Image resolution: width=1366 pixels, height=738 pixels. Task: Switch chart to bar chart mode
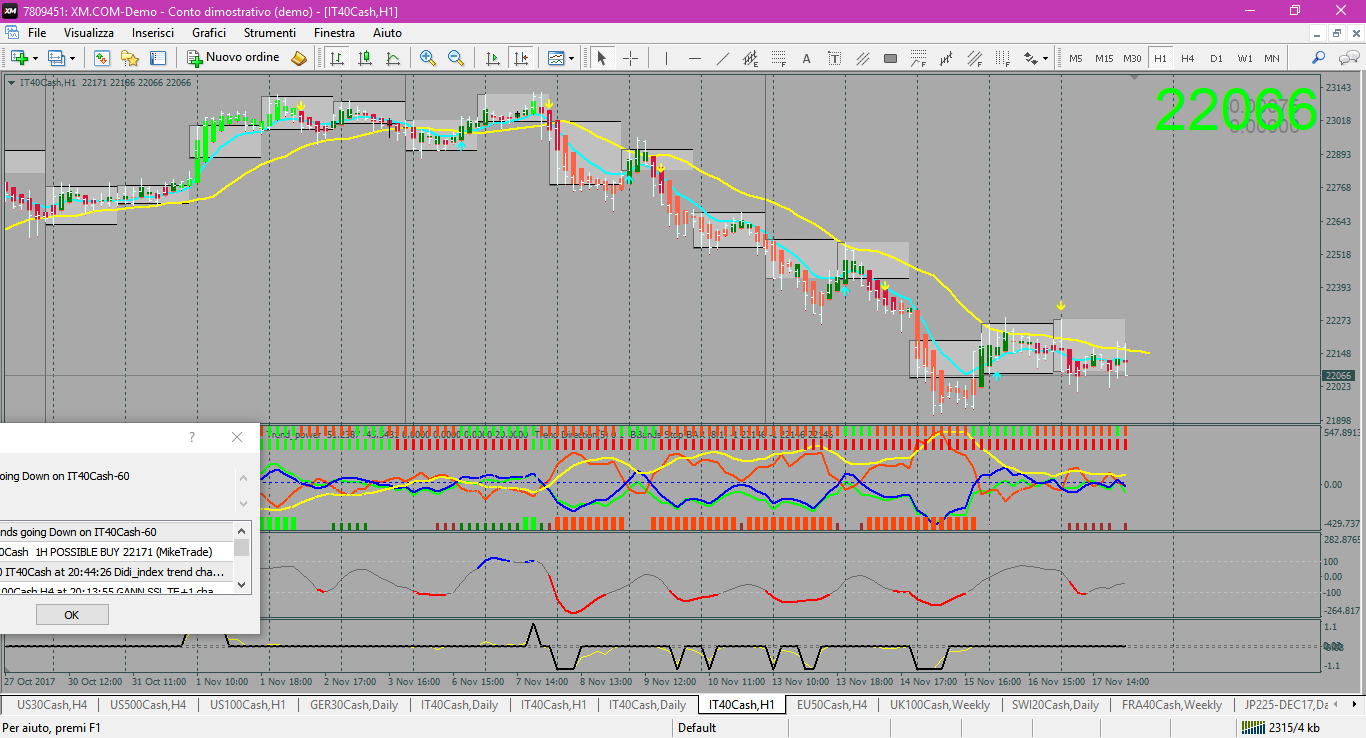click(337, 58)
